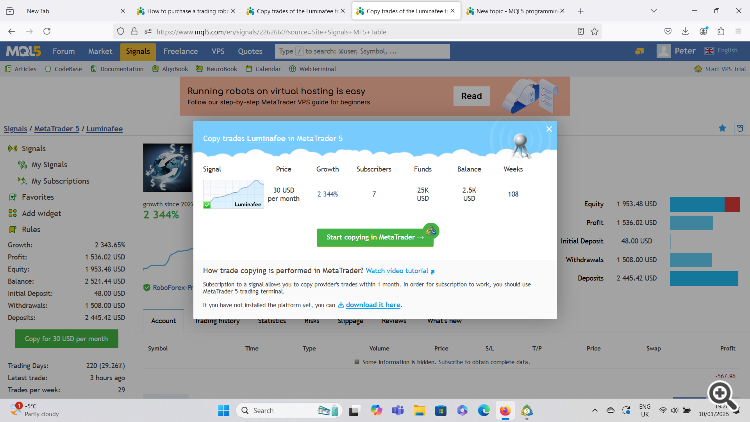750x422 pixels.
Task: Open Signals breadcrumb link
Action: (x=15, y=129)
